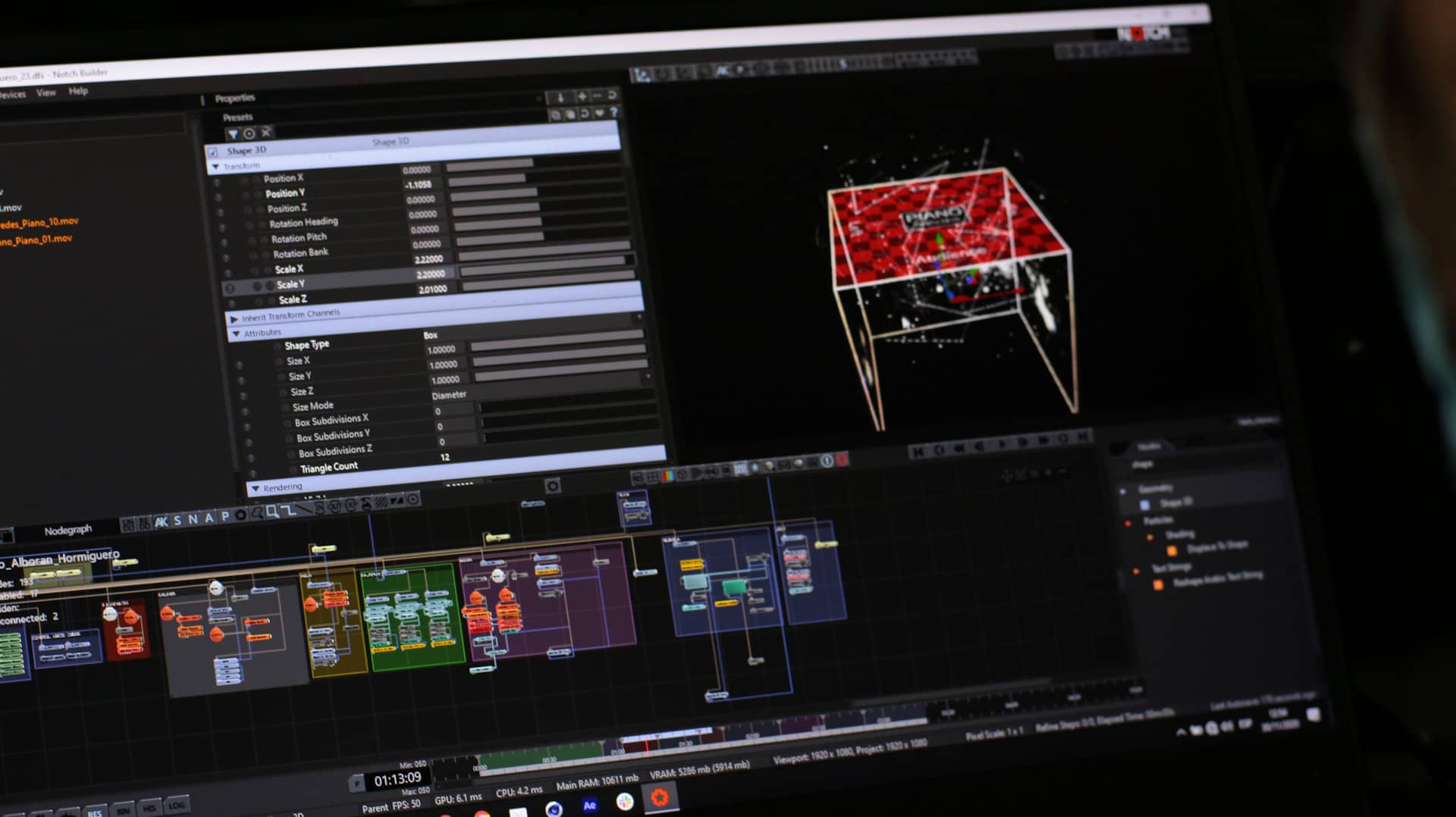This screenshot has width=1456, height=817.
Task: Click the plus add icon in Properties header
Action: [x=582, y=96]
